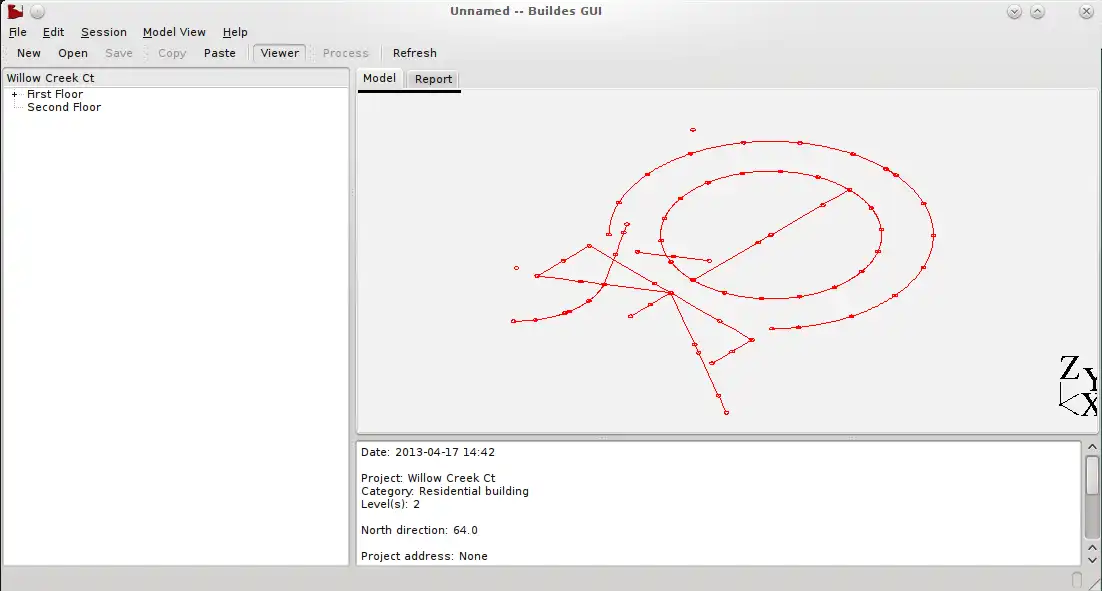
Task: Open the Model View menu
Action: coord(174,32)
